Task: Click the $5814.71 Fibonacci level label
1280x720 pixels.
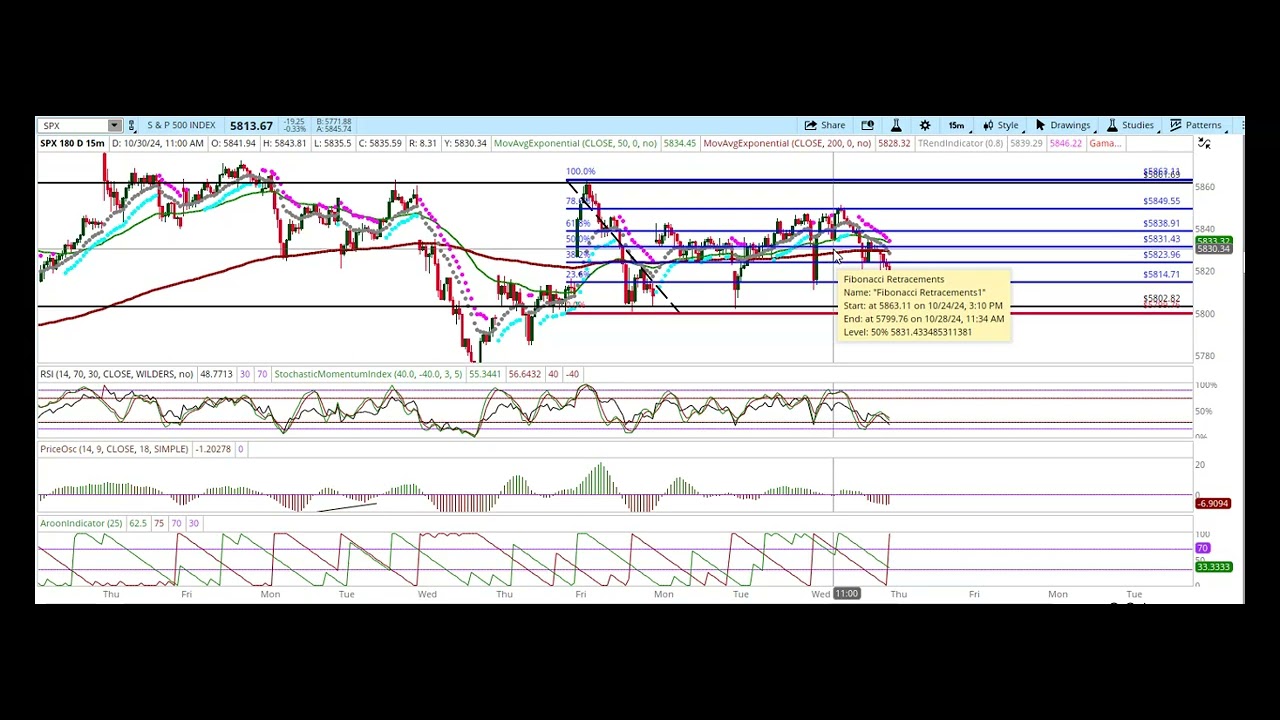Action: pyautogui.click(x=1161, y=274)
